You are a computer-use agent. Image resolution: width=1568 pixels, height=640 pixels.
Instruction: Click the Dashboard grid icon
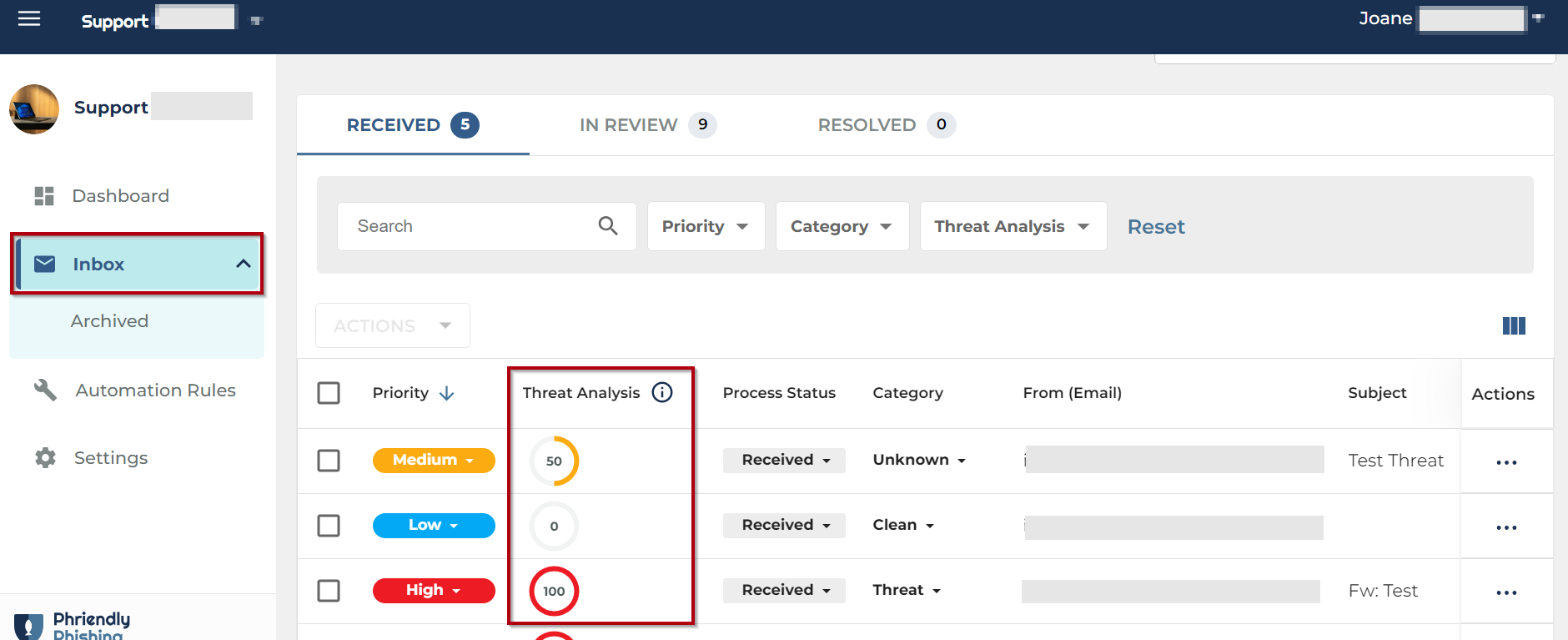click(x=44, y=196)
